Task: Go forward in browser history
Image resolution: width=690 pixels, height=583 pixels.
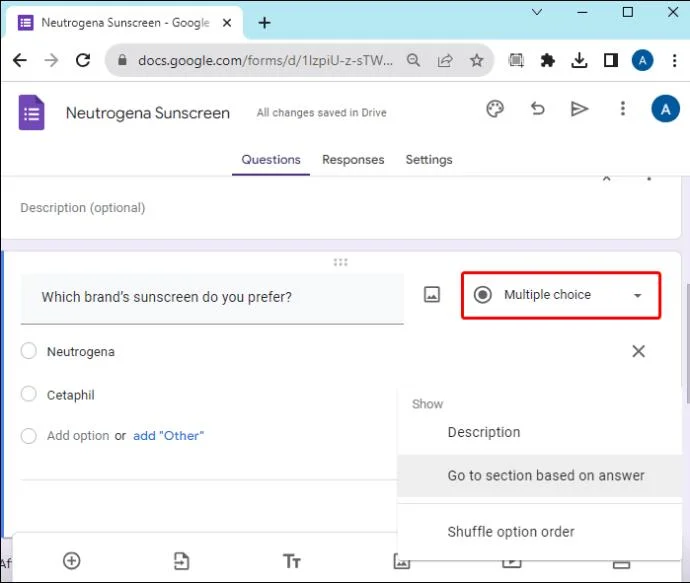Action: click(51, 60)
